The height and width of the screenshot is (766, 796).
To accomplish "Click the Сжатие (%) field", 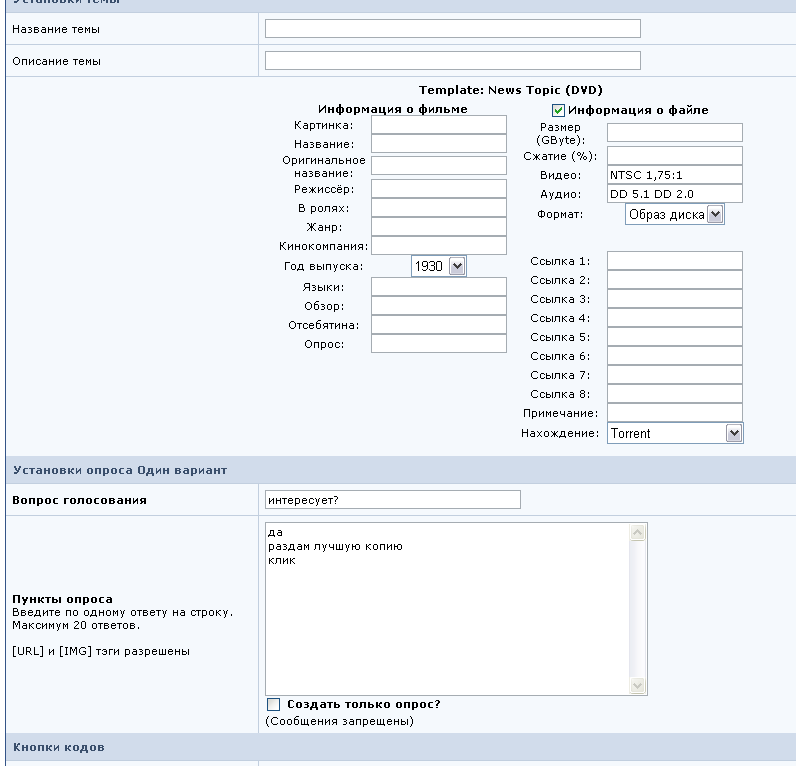I will 675,156.
